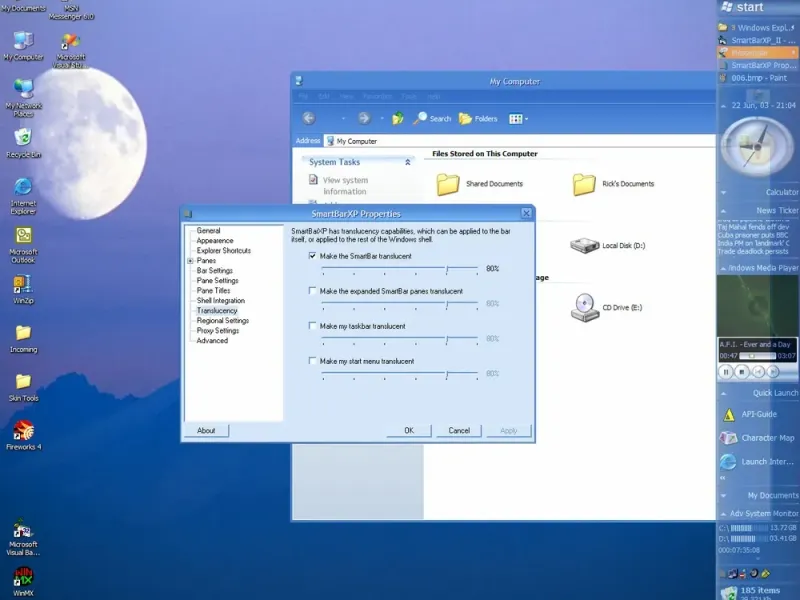The width and height of the screenshot is (800, 600).
Task: Open the Recycle Bin desktop icon
Action: point(23,143)
